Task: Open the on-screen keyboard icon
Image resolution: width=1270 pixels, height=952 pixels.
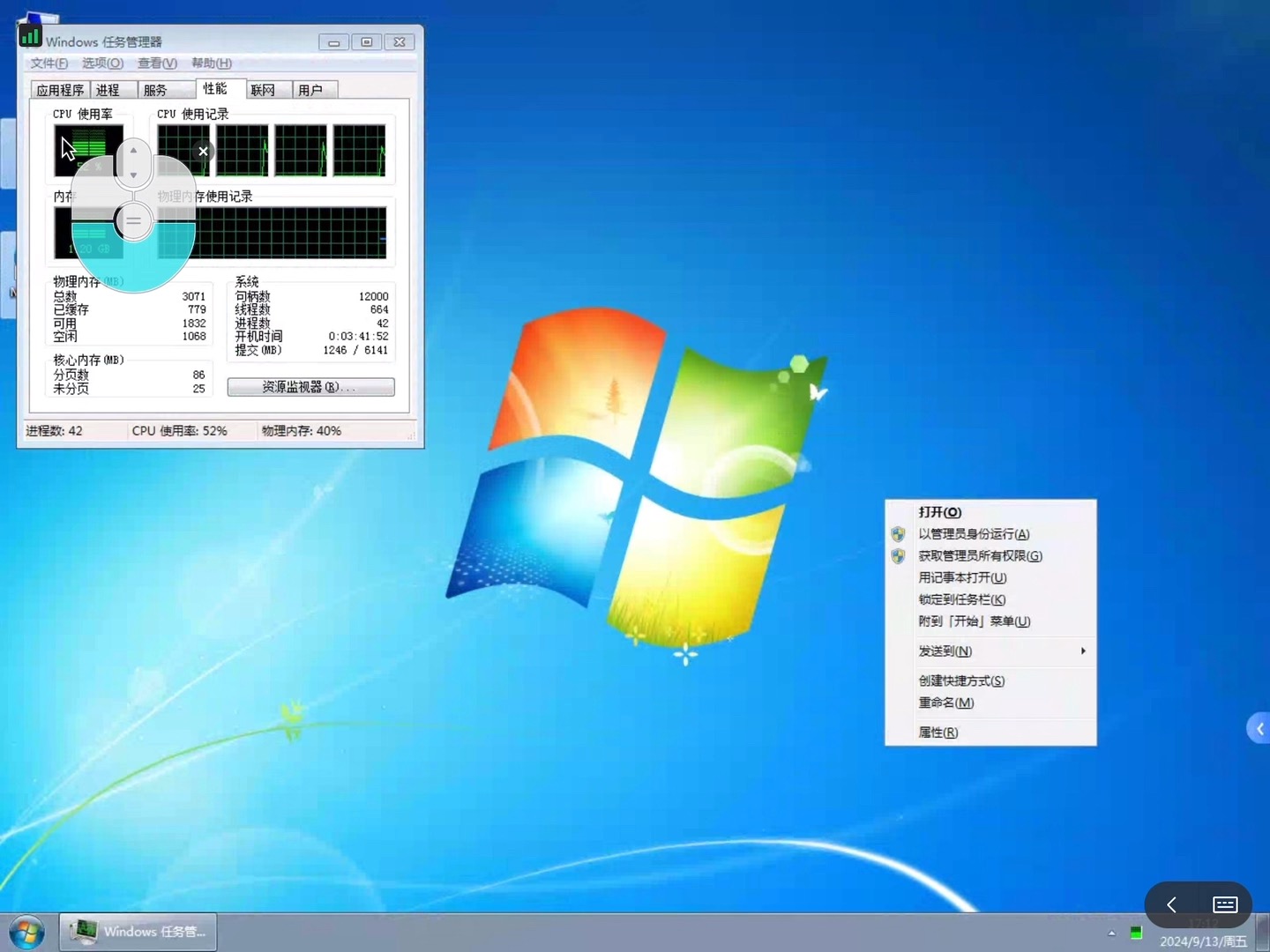Action: coord(1225,904)
